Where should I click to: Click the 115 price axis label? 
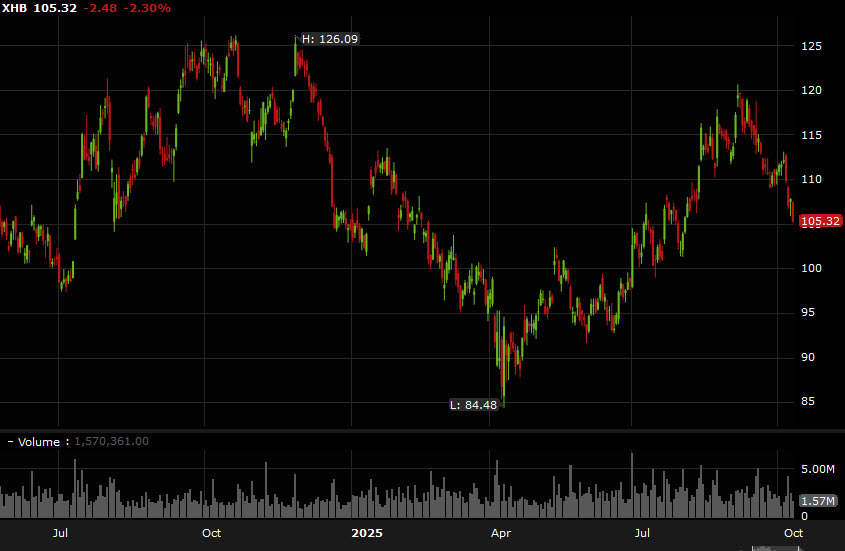(811, 135)
